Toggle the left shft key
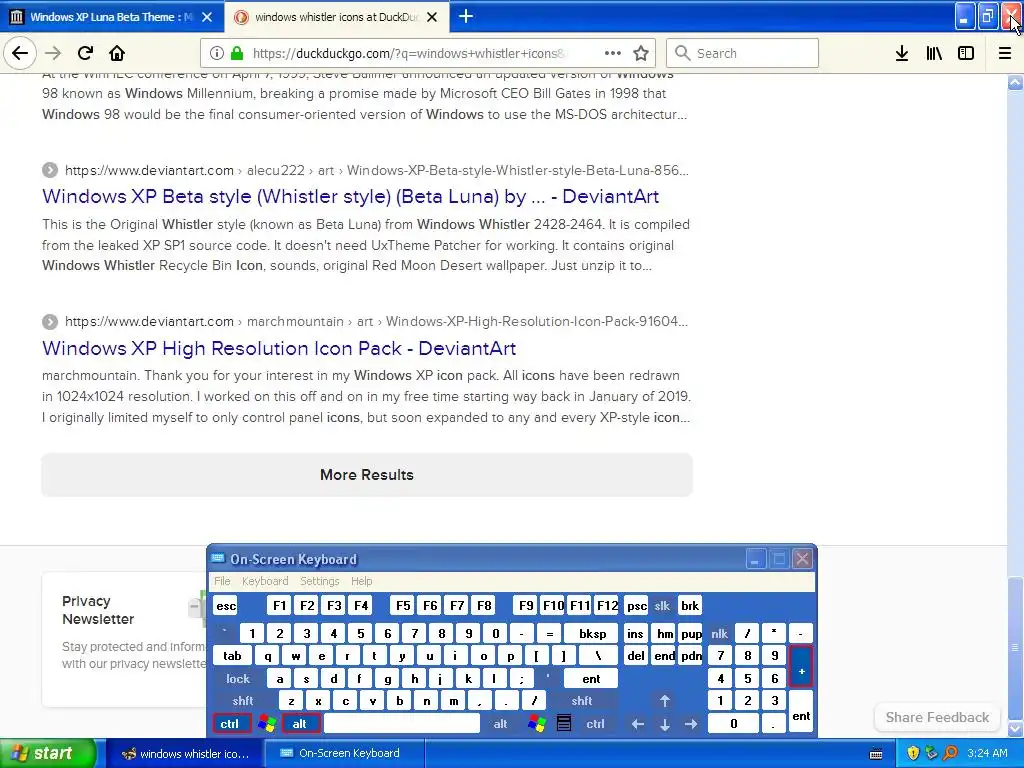Image resolution: width=1024 pixels, height=768 pixels. 242,701
